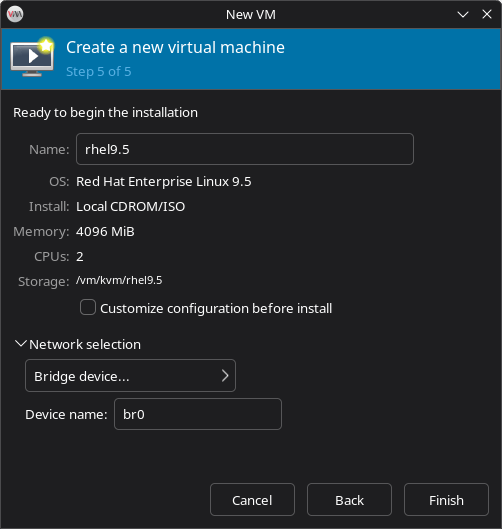The height and width of the screenshot is (529, 502).
Task: Click the OS value Red Hat Enterprise Linux 9.5
Action: pos(164,182)
